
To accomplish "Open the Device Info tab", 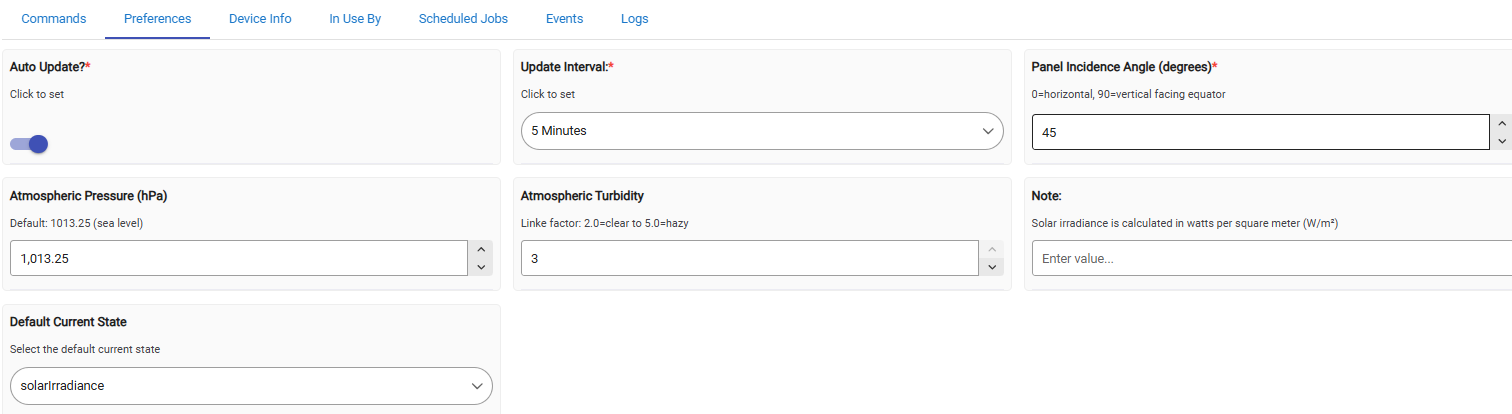I will click(260, 19).
